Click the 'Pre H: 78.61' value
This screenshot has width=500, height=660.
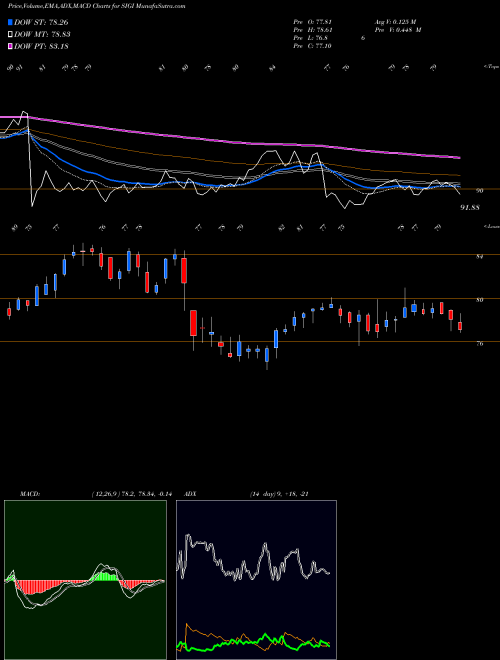point(313,30)
